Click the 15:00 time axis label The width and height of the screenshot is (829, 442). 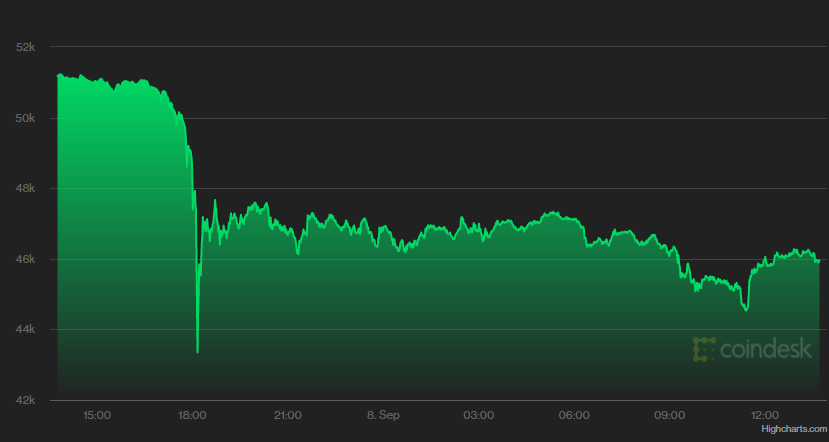point(97,414)
